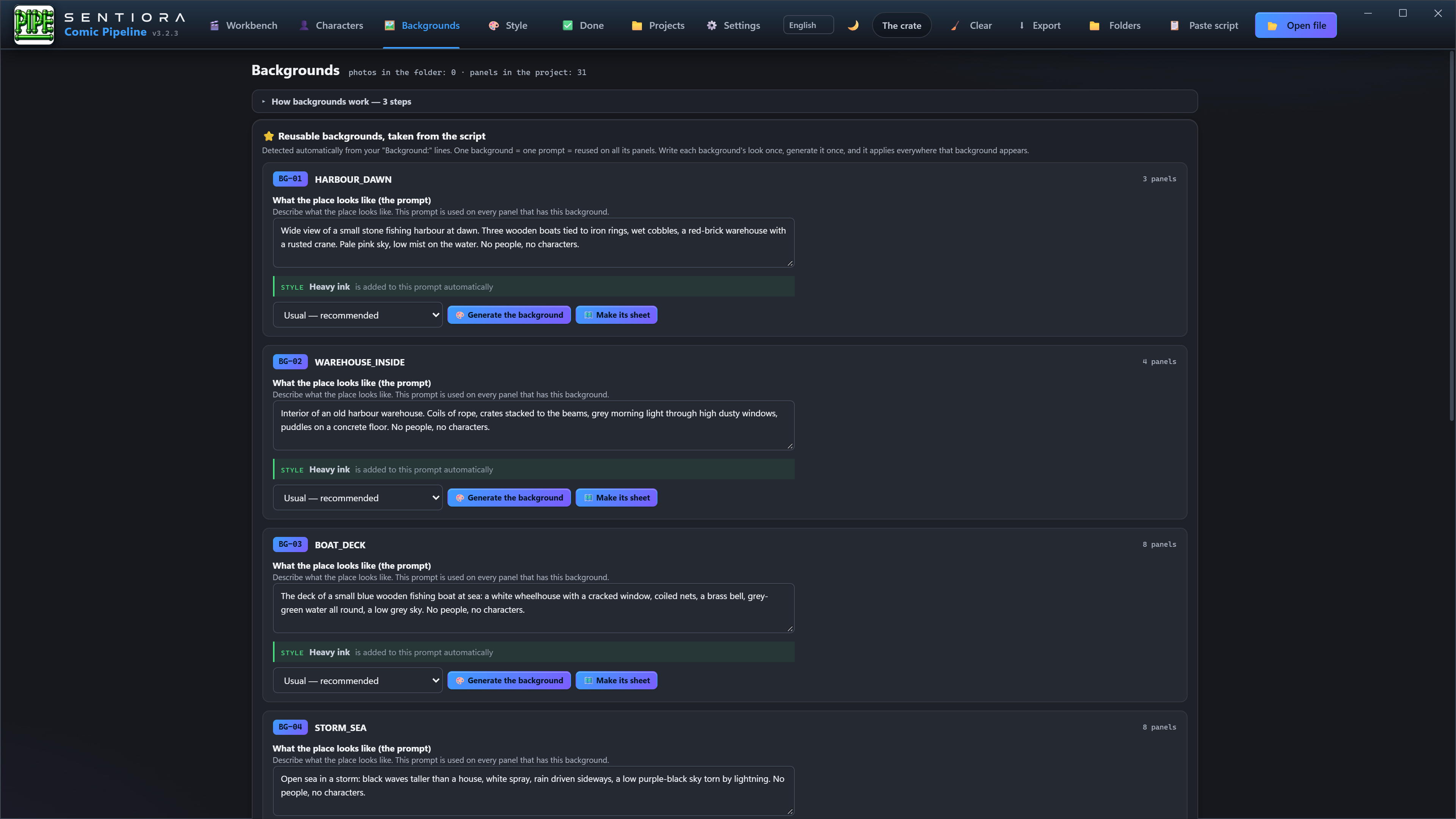The width and height of the screenshot is (1456, 819).
Task: Click the Paste script clipboard button
Action: click(1204, 25)
